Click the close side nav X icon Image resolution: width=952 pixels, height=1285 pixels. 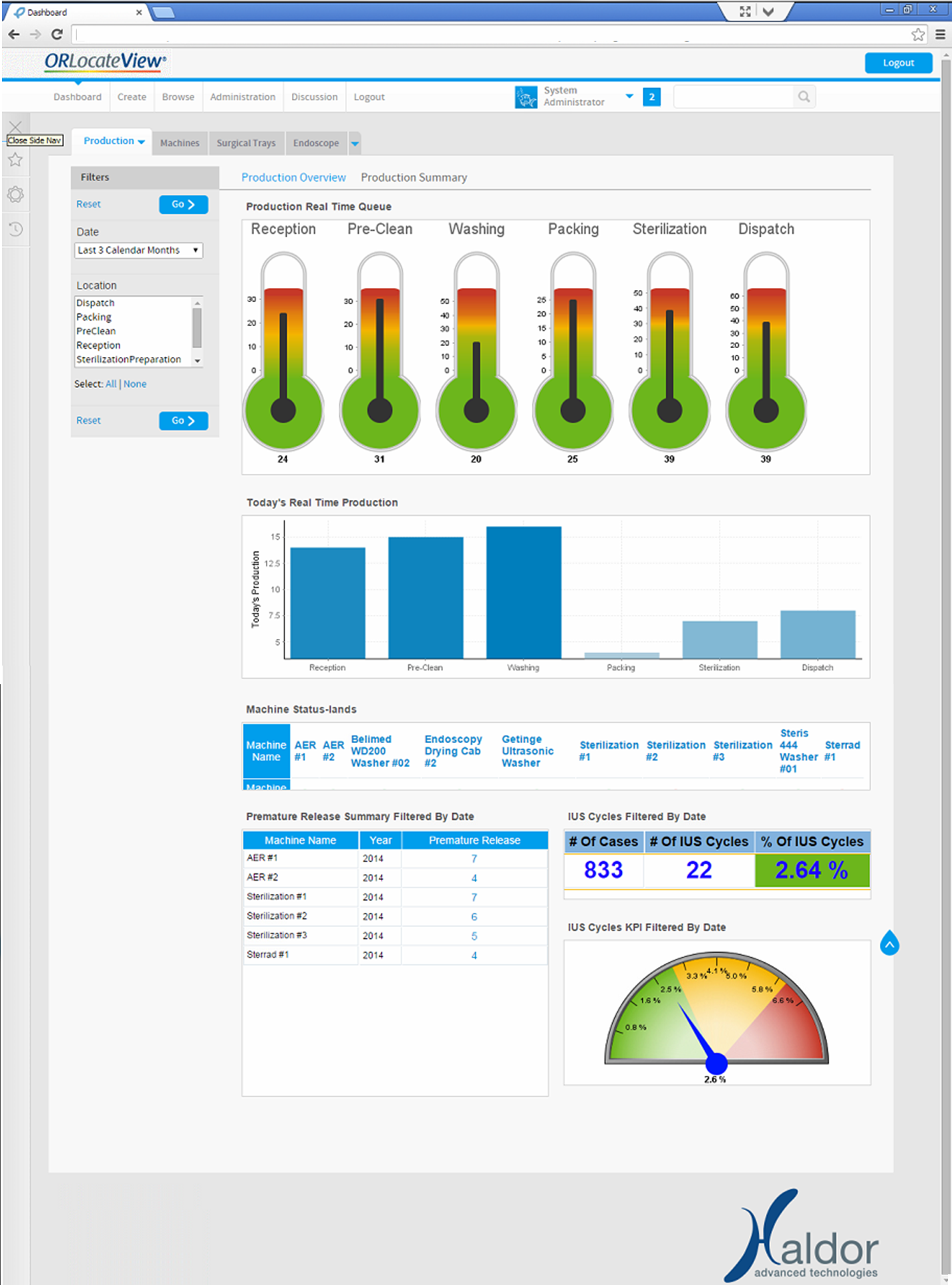tap(15, 126)
